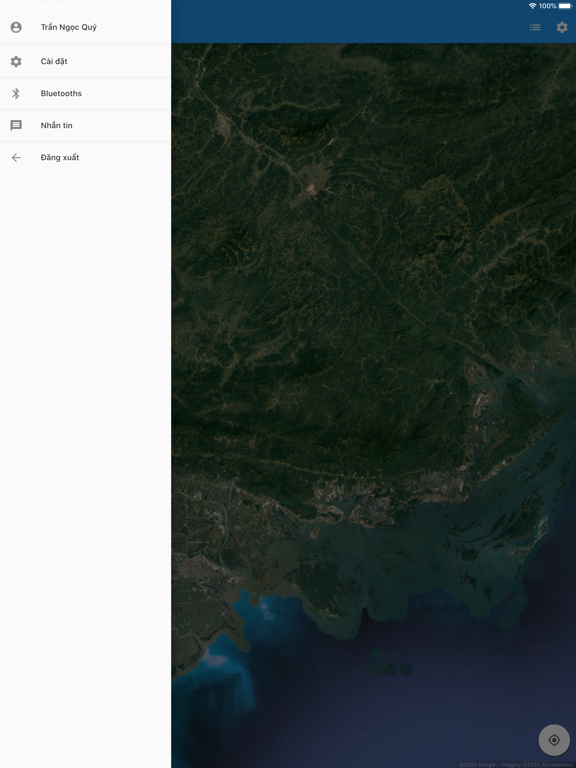Click the Cài đặt gear icon
This screenshot has height=768, width=576.
pyautogui.click(x=16, y=61)
